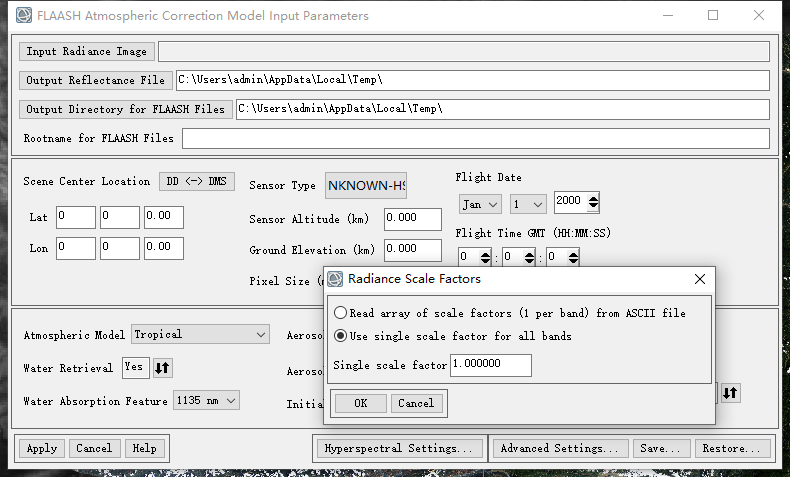The image size is (790, 477).
Task: Adjust the Flight Time minutes stepper
Action: tap(529, 257)
